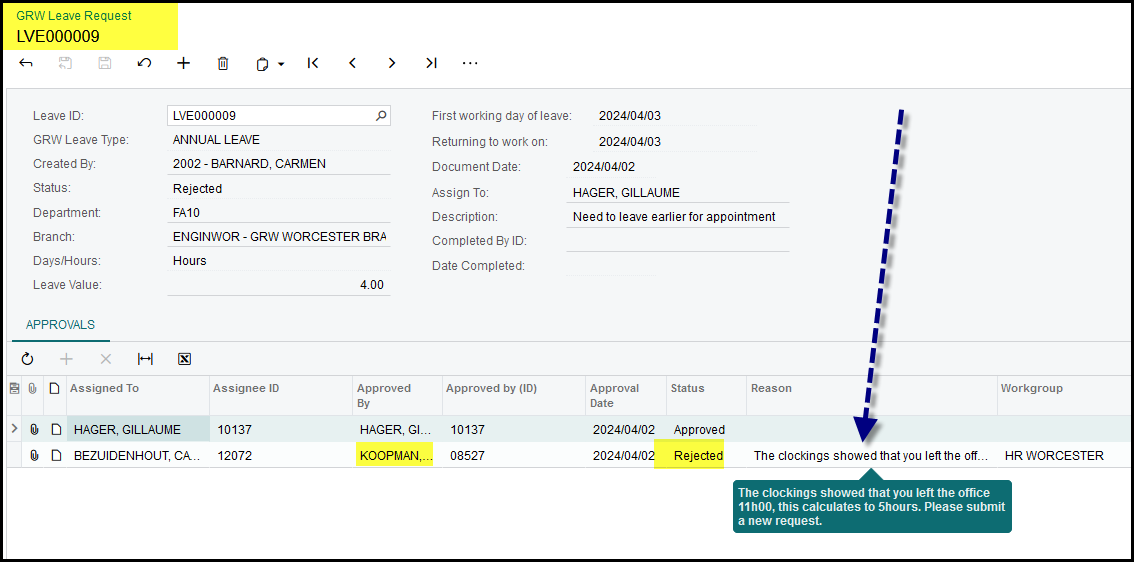Viewport: 1134px width, 562px height.
Task: Open the more actions ellipsis menu
Action: (470, 63)
